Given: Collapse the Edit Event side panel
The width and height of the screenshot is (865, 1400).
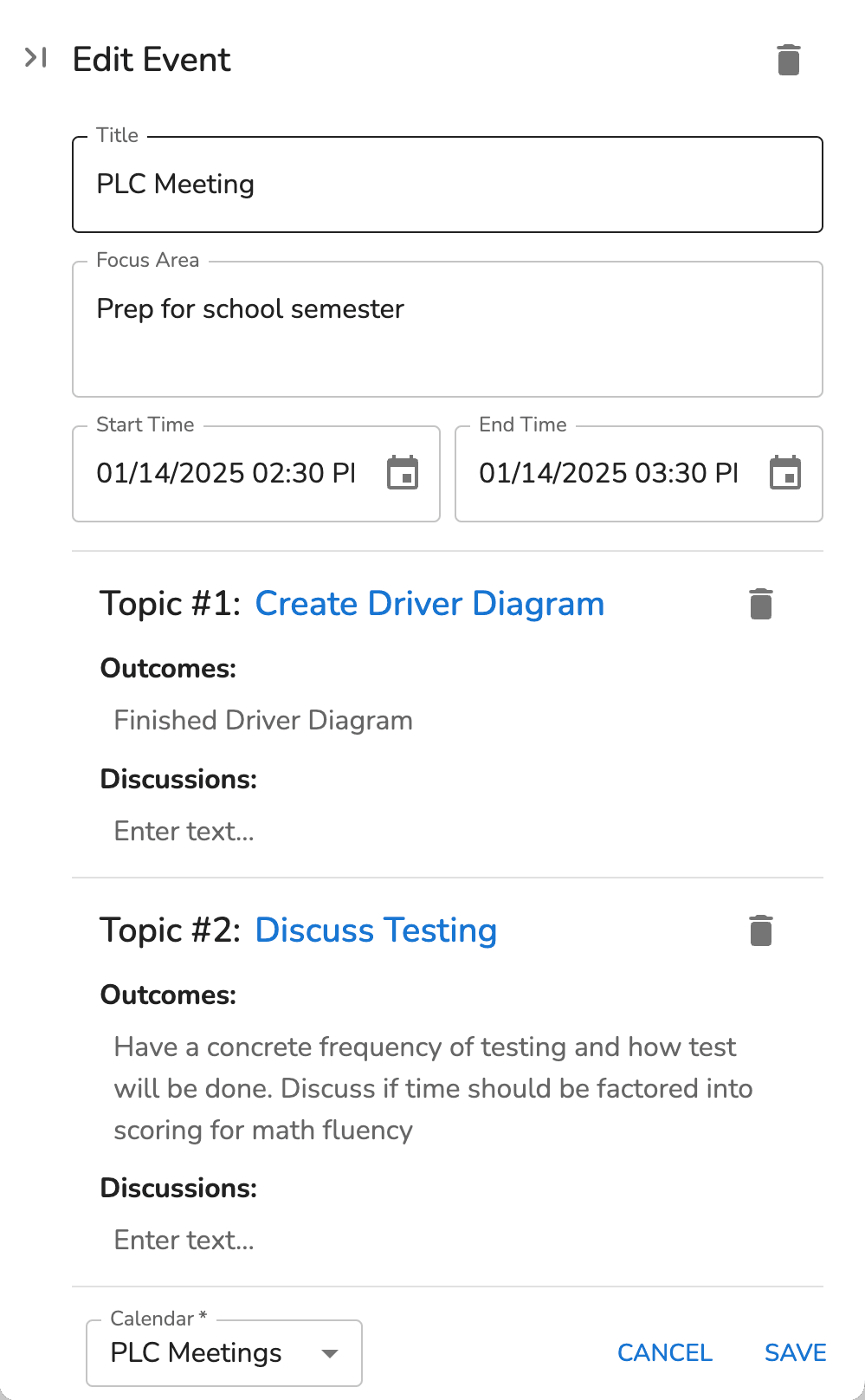Looking at the screenshot, I should coord(36,58).
